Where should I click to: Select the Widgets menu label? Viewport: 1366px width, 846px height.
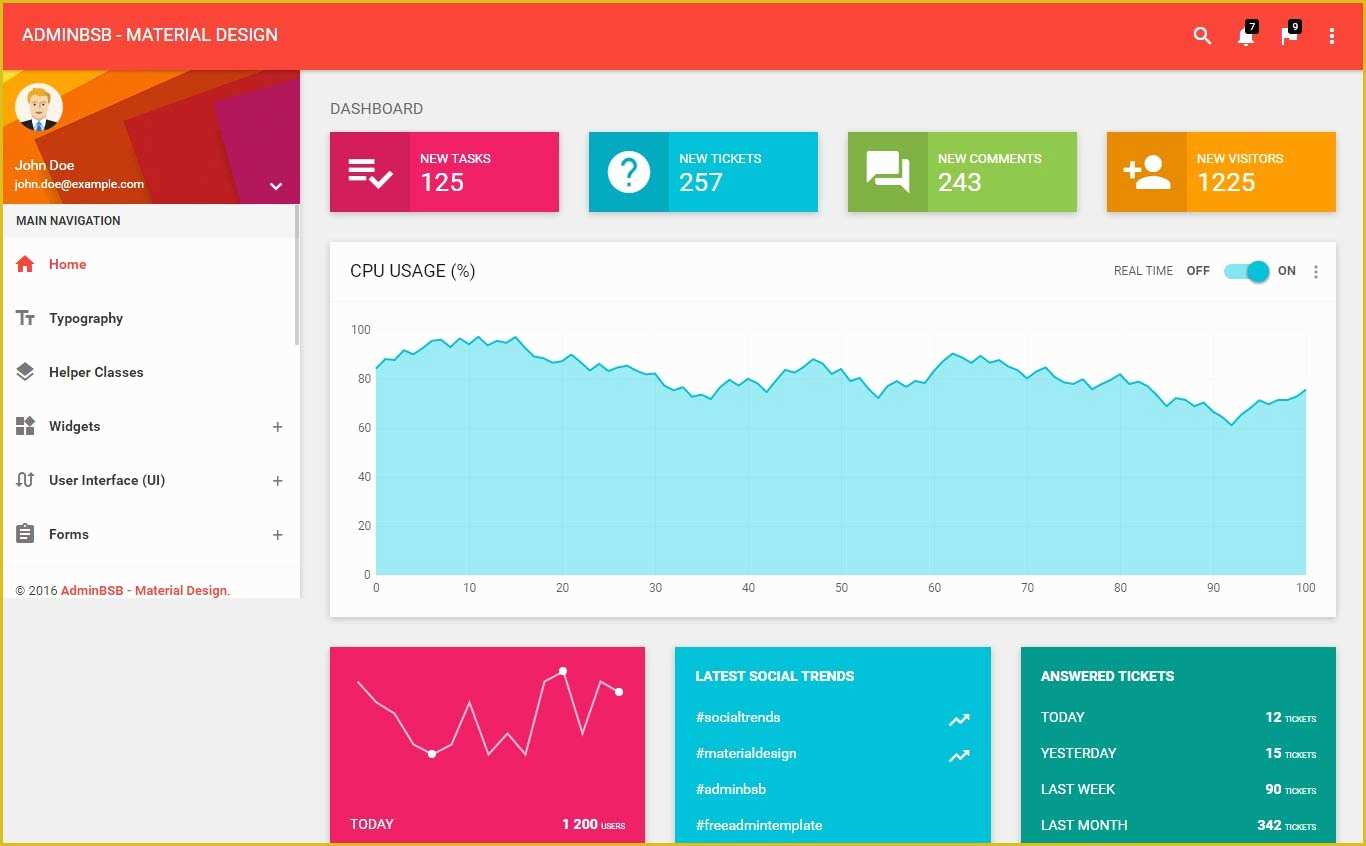point(75,426)
